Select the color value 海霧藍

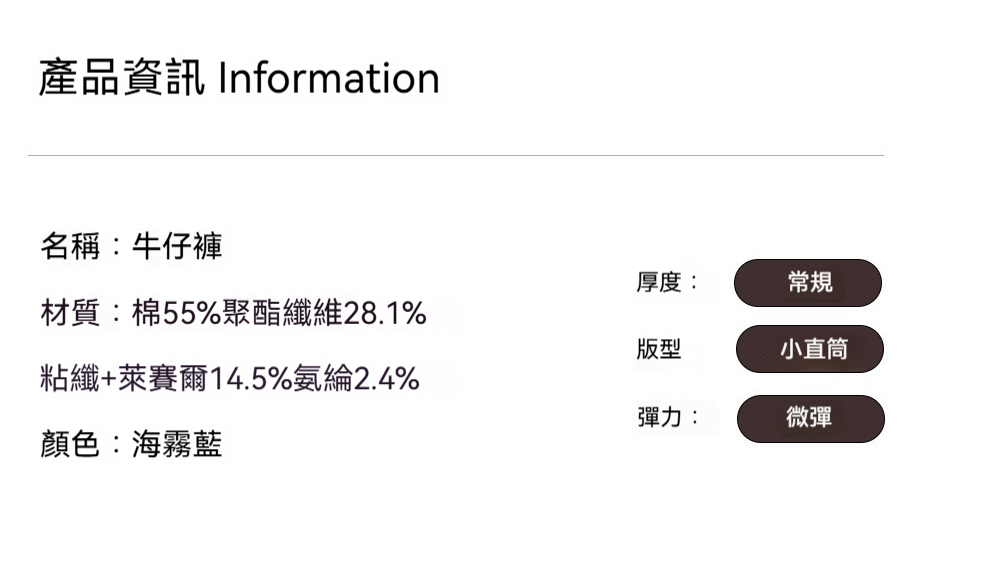[x=177, y=444]
